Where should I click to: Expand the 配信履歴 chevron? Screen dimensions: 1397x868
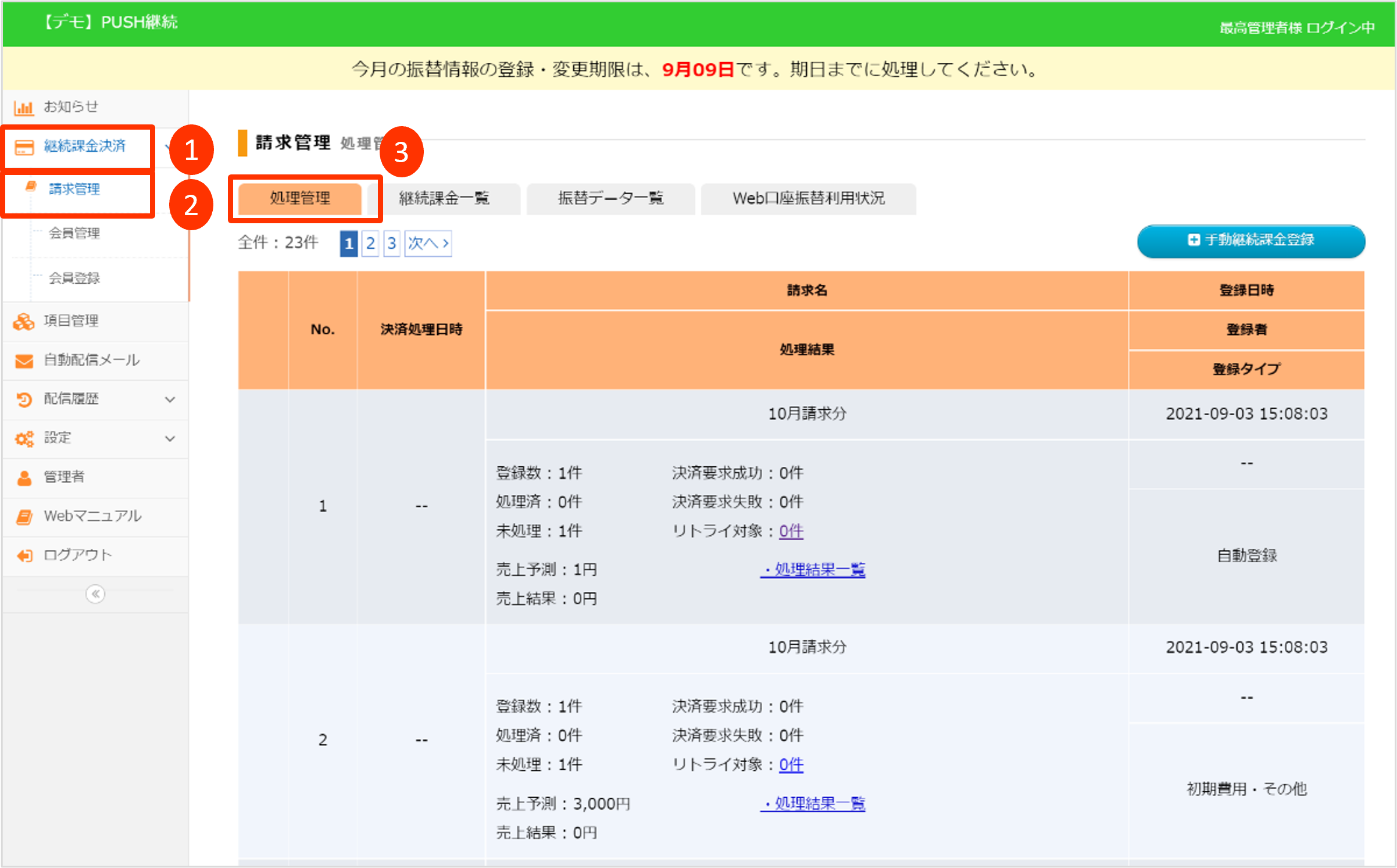tap(170, 399)
